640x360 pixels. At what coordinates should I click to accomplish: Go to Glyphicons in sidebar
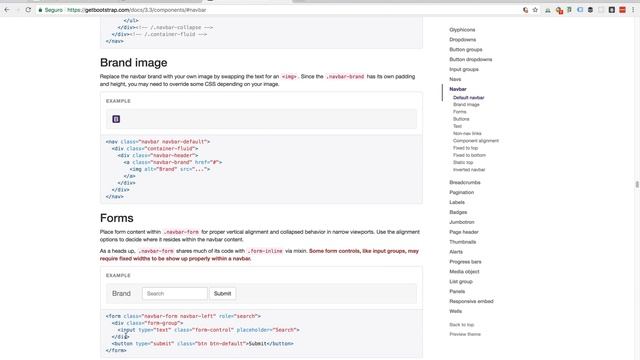pos(462,30)
